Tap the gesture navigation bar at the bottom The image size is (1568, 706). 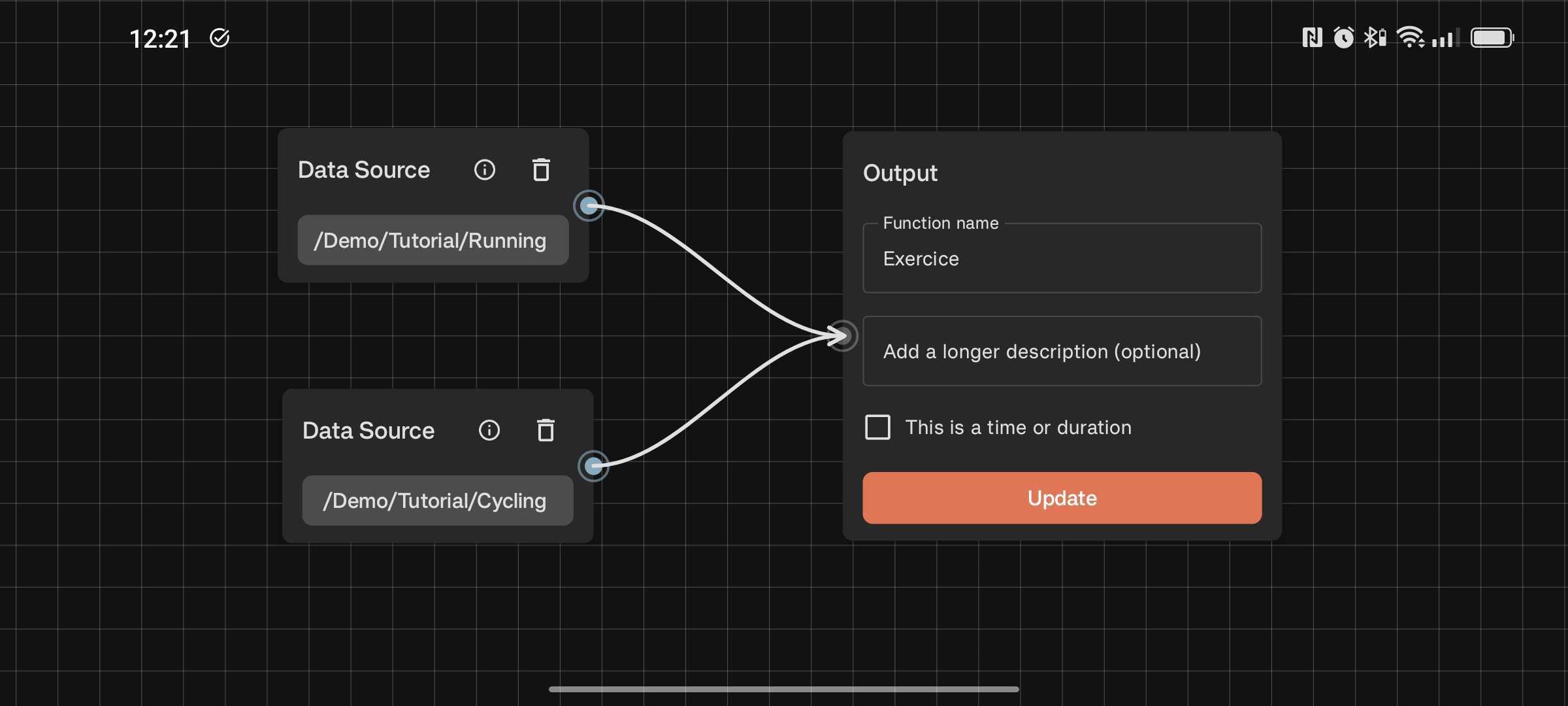[783, 688]
